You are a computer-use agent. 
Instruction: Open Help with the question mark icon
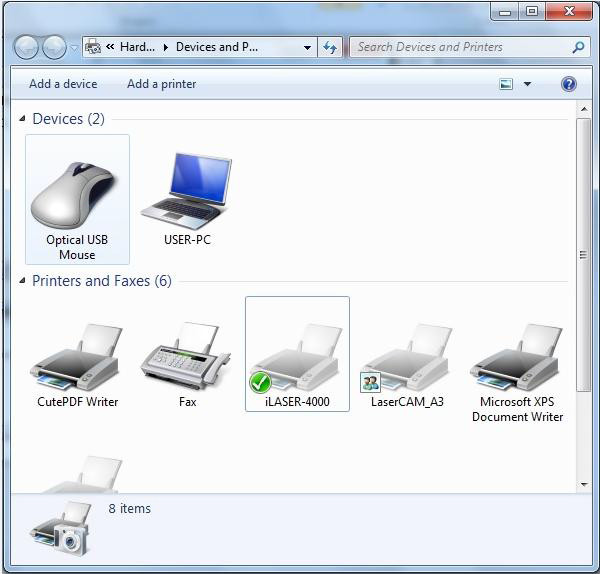point(569,84)
